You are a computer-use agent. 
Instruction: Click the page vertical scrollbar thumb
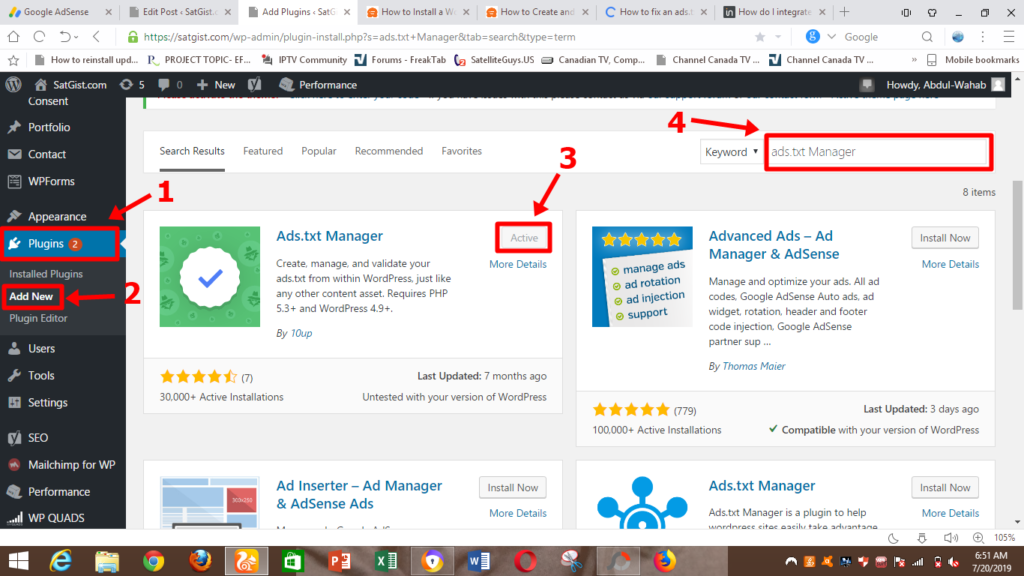point(1017,246)
